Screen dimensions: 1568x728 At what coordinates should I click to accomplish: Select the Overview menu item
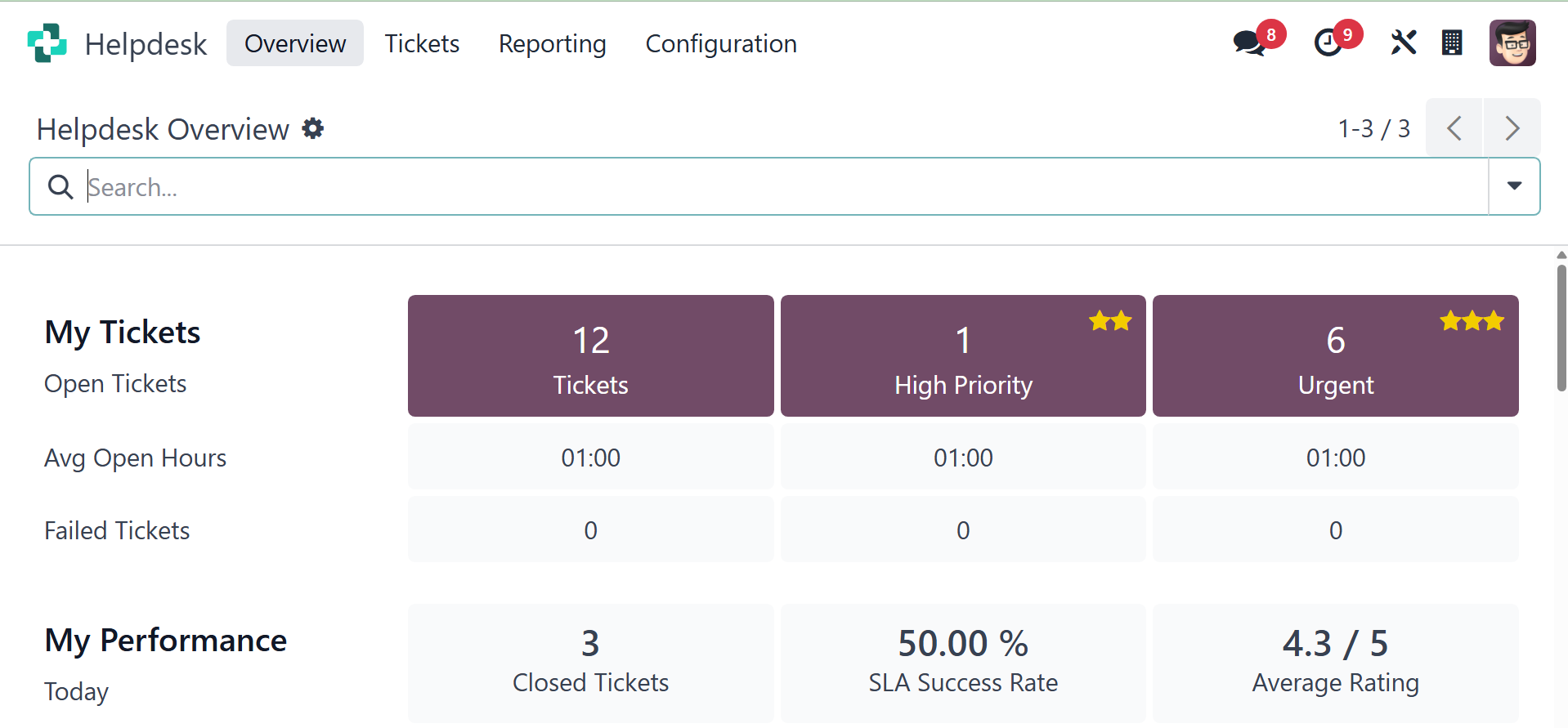coord(295,43)
